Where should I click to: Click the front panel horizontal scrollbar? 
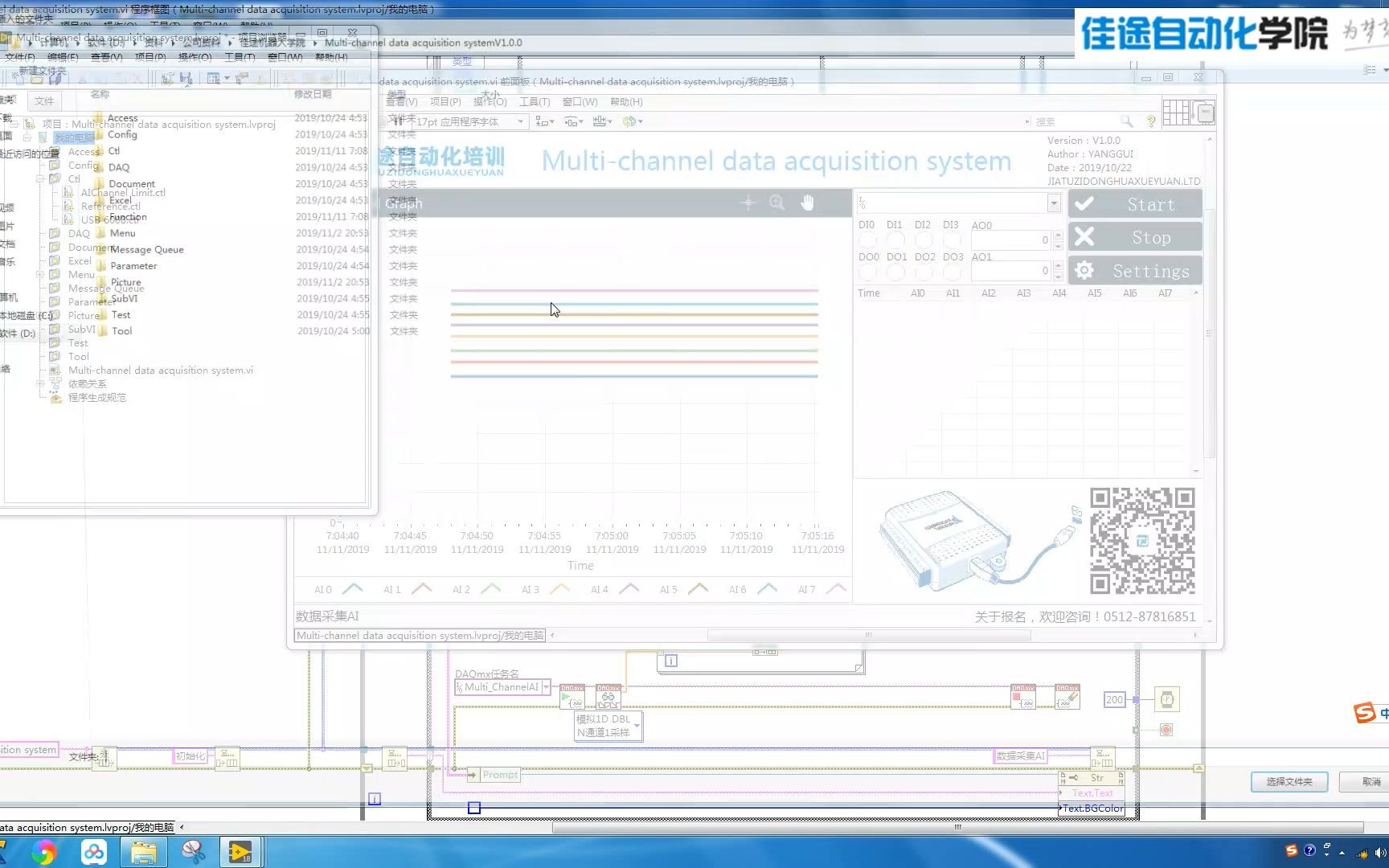(x=868, y=635)
